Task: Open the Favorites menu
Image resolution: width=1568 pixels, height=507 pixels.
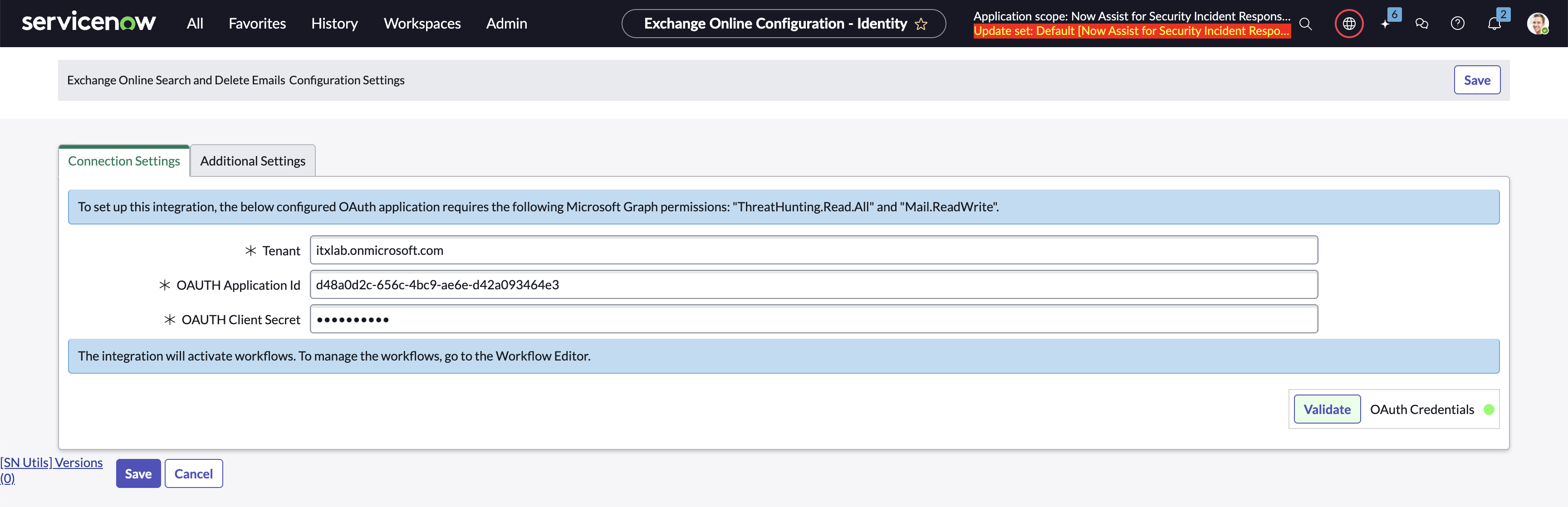Action: 257,24
